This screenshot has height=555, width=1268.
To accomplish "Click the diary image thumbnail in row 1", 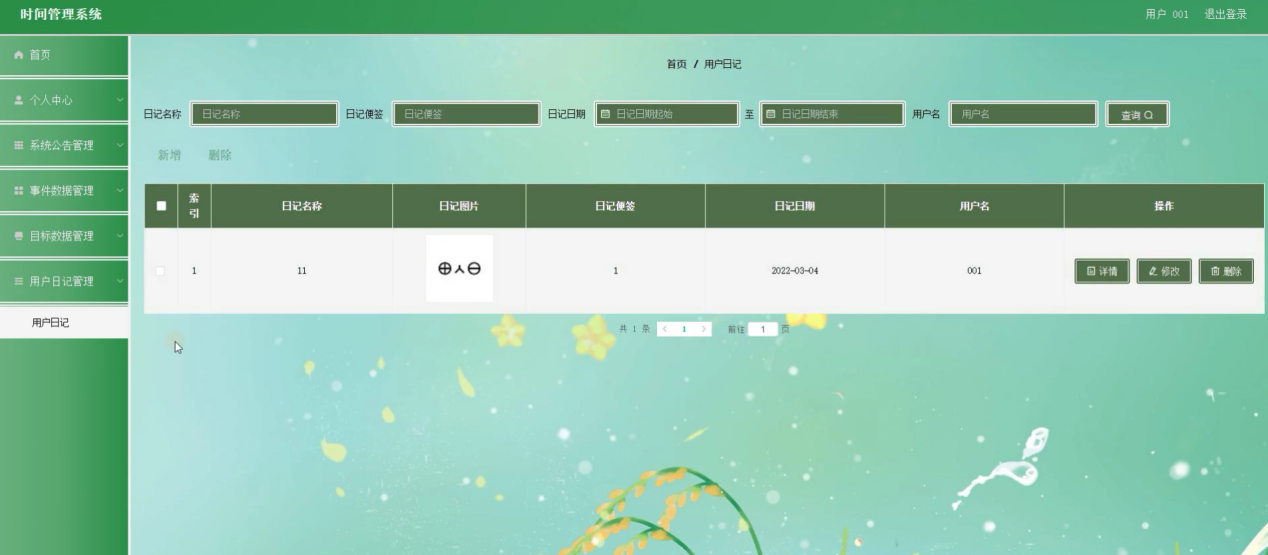I will coord(459,268).
